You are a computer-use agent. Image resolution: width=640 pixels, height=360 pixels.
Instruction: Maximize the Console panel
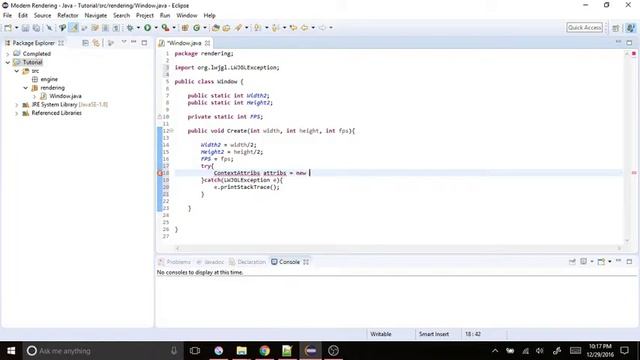coord(629,261)
